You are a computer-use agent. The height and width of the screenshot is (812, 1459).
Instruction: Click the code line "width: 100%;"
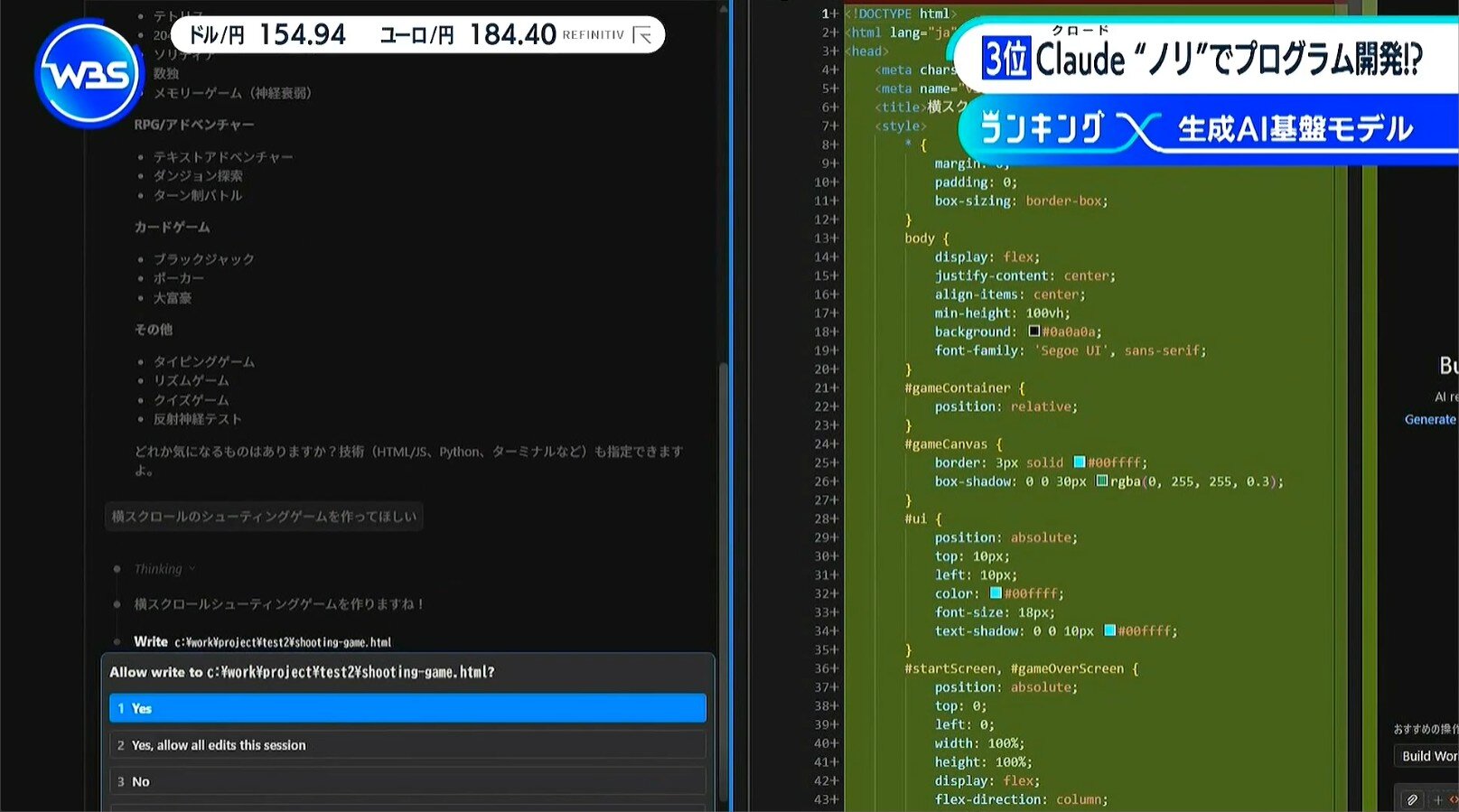[980, 743]
